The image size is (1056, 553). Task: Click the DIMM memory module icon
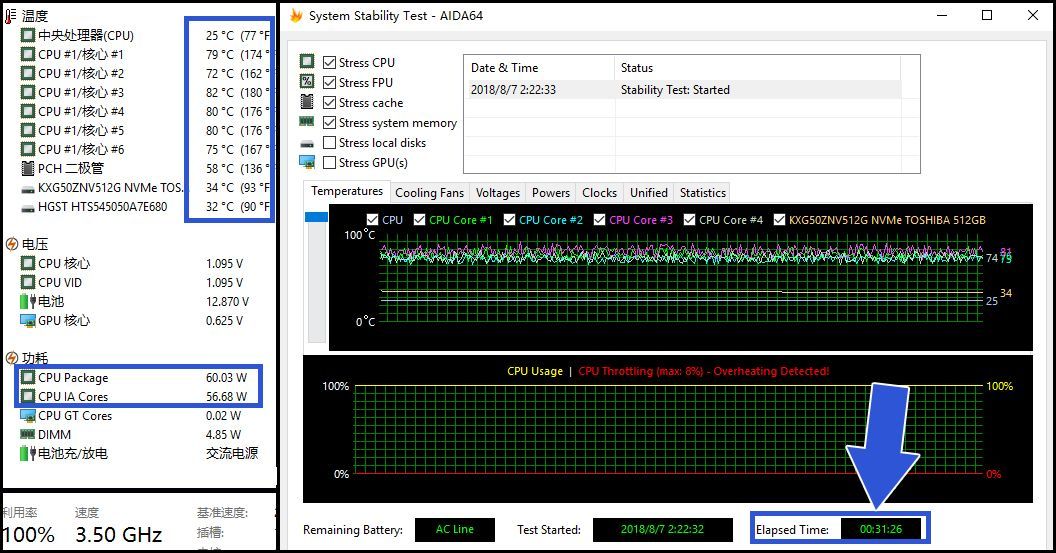point(27,434)
